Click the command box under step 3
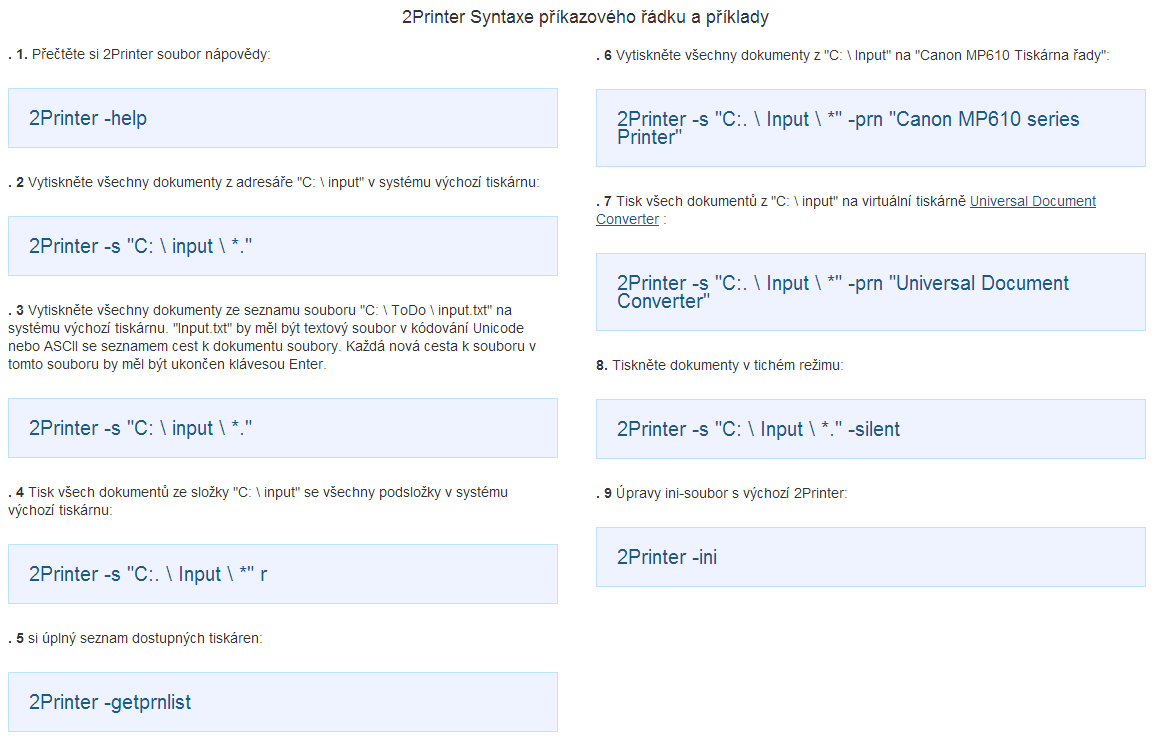1156x740 pixels. point(282,428)
